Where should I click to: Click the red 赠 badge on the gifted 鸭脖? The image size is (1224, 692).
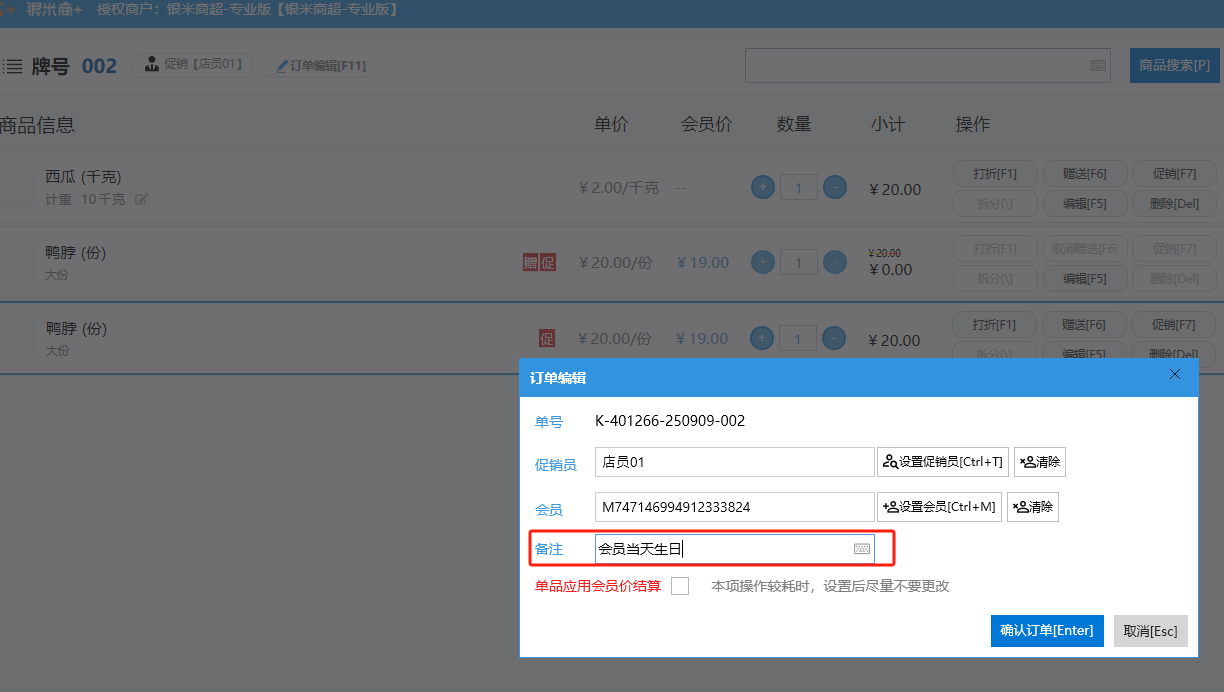[x=530, y=263]
